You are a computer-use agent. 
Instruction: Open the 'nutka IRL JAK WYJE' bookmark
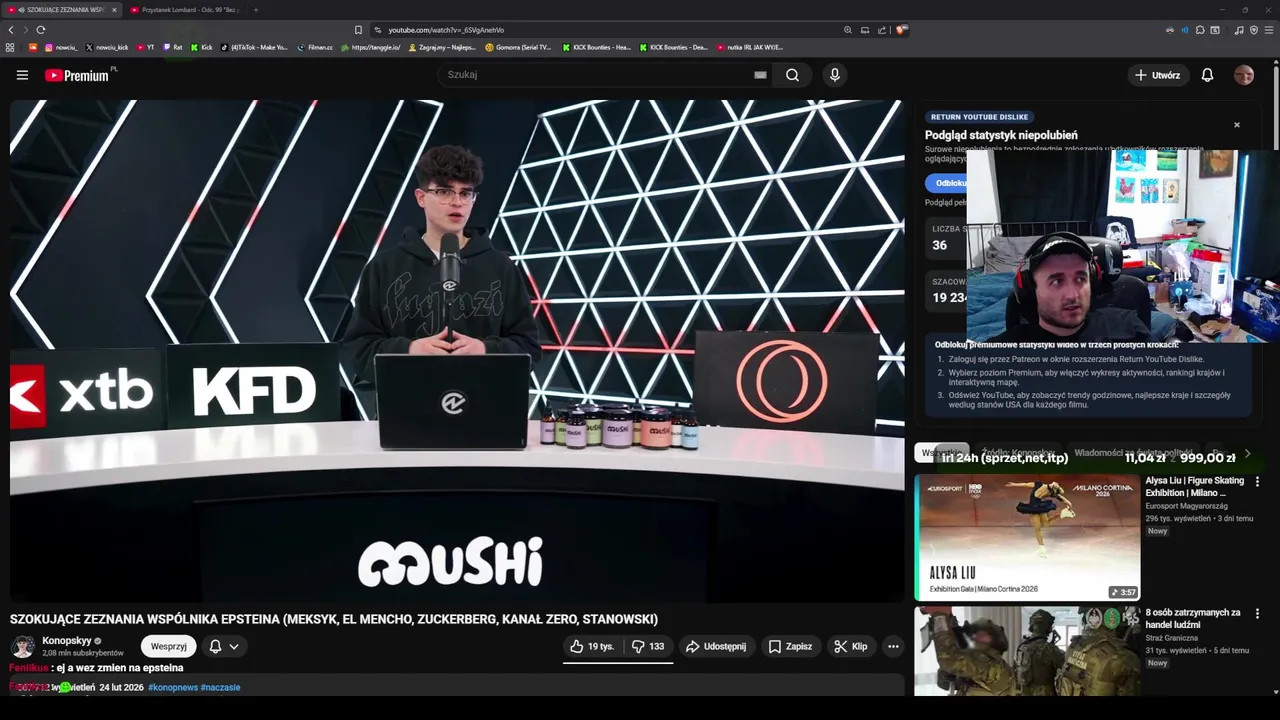point(750,47)
